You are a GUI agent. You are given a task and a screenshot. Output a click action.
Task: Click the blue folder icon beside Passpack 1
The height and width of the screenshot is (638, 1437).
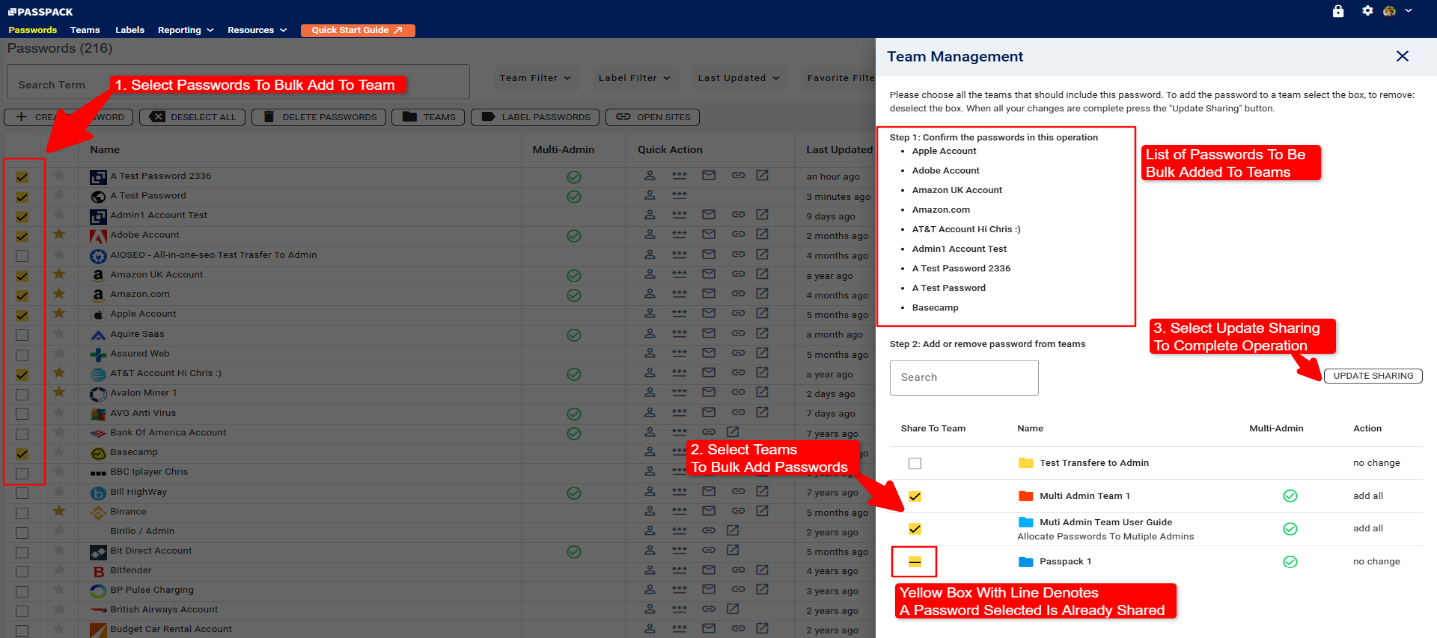click(x=1025, y=562)
